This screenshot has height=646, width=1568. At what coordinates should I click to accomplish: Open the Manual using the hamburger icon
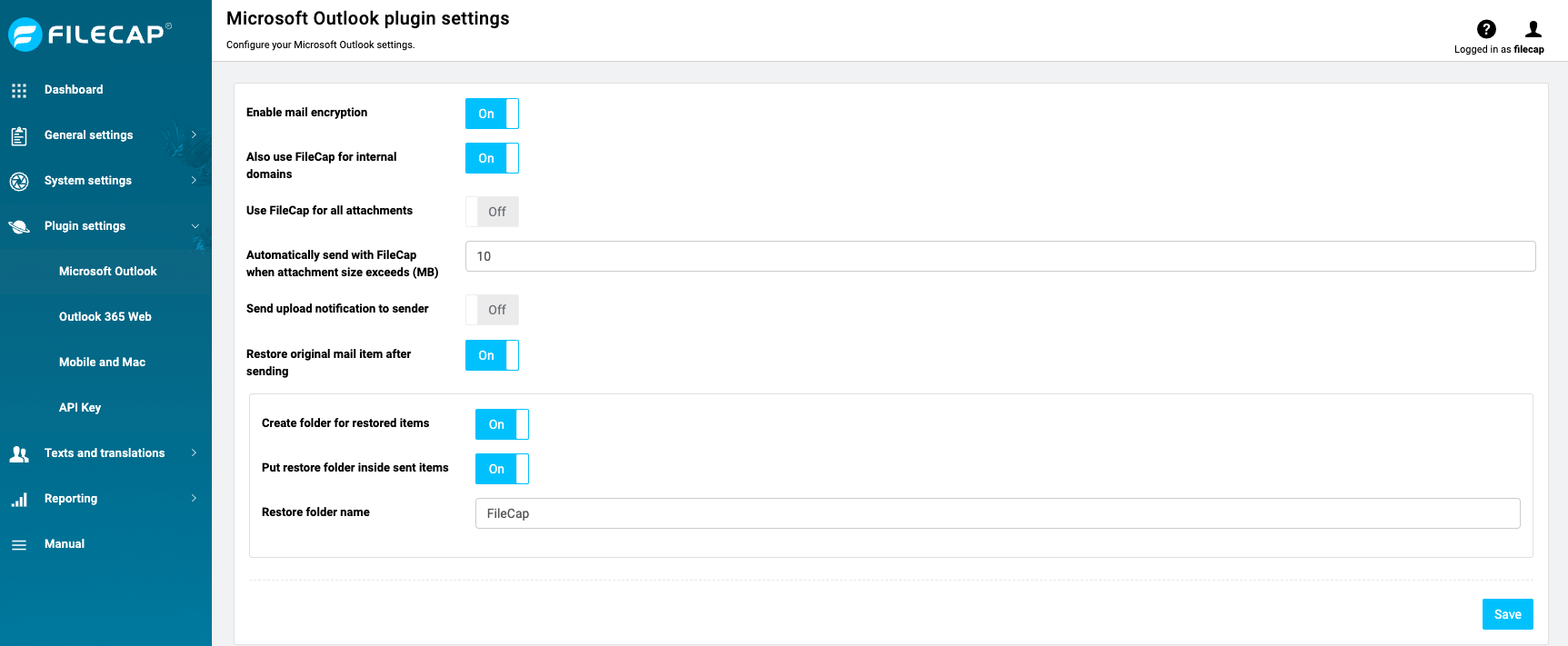[x=19, y=543]
